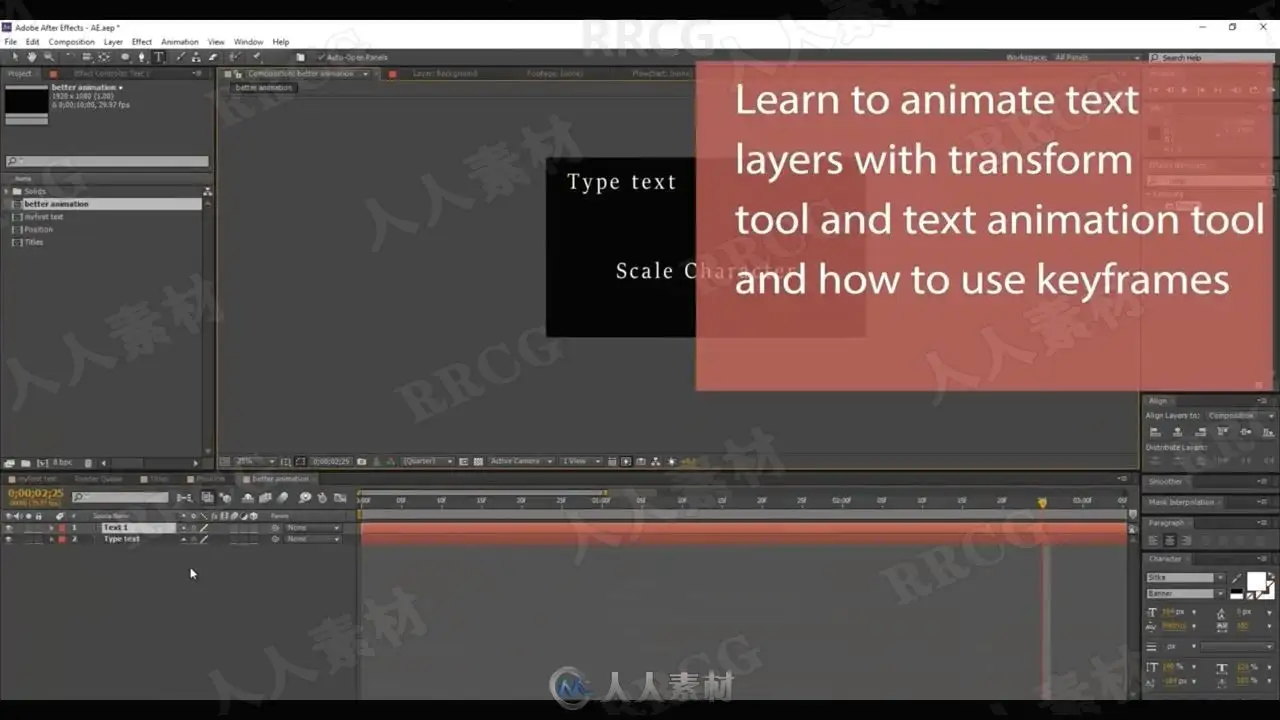Click the region of interest icon in viewer
The height and width of the screenshot is (720, 1280).
tap(464, 462)
